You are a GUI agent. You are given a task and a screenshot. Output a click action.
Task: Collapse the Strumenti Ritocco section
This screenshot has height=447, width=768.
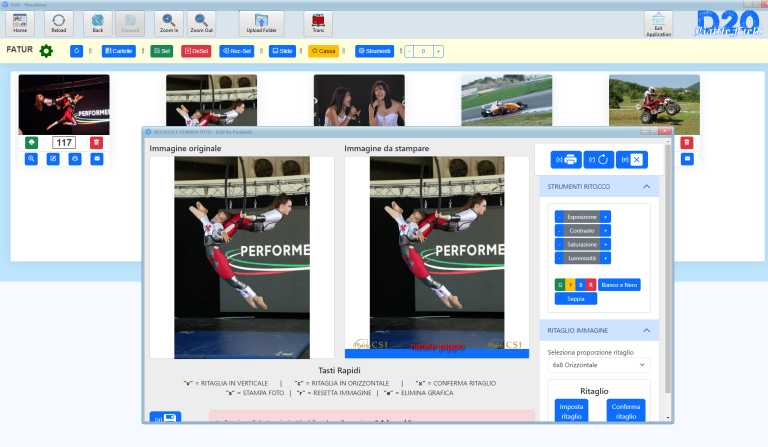tap(646, 187)
